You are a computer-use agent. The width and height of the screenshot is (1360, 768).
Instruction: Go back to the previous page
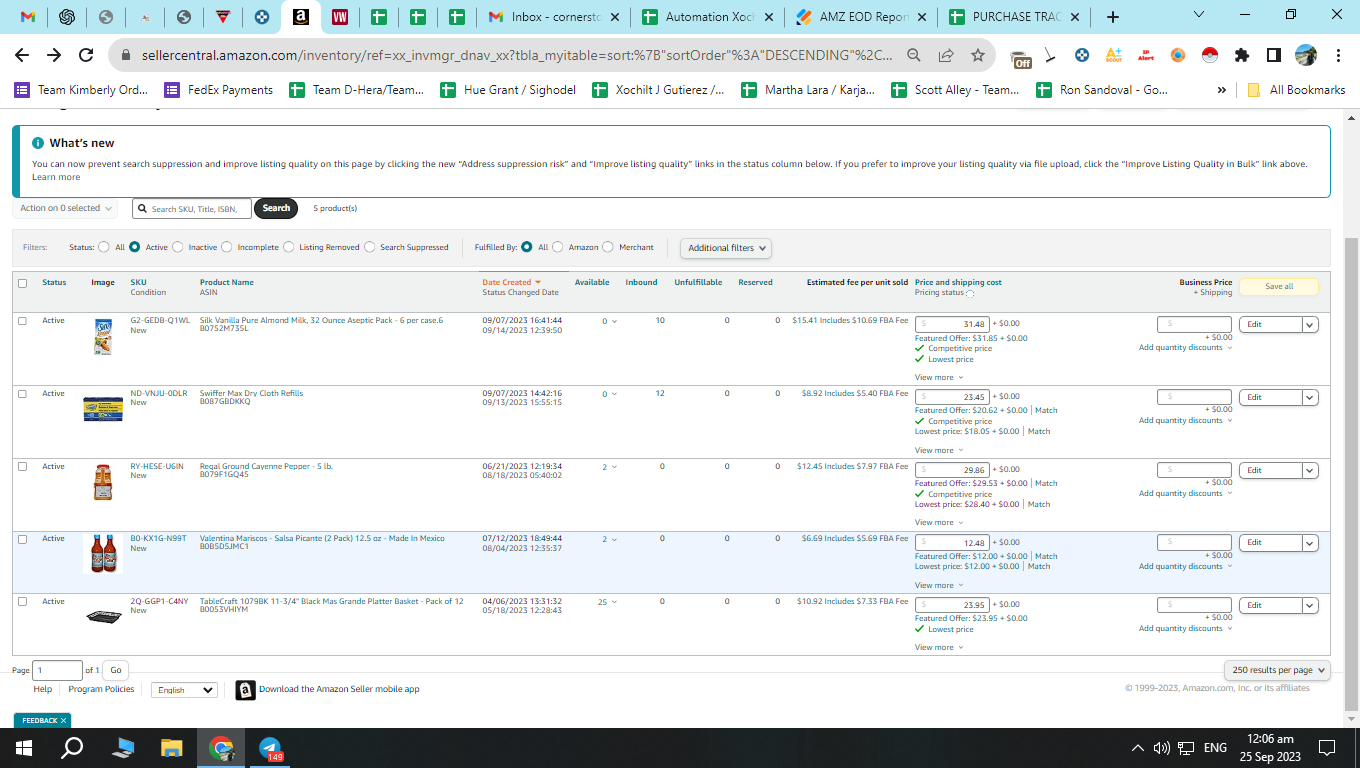tap(22, 56)
